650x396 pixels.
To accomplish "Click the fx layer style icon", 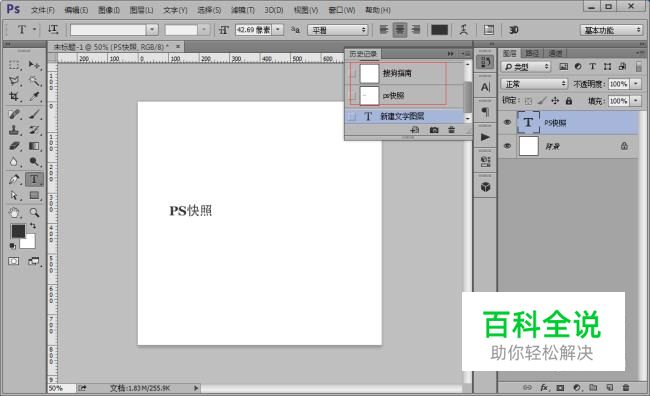I will point(544,388).
